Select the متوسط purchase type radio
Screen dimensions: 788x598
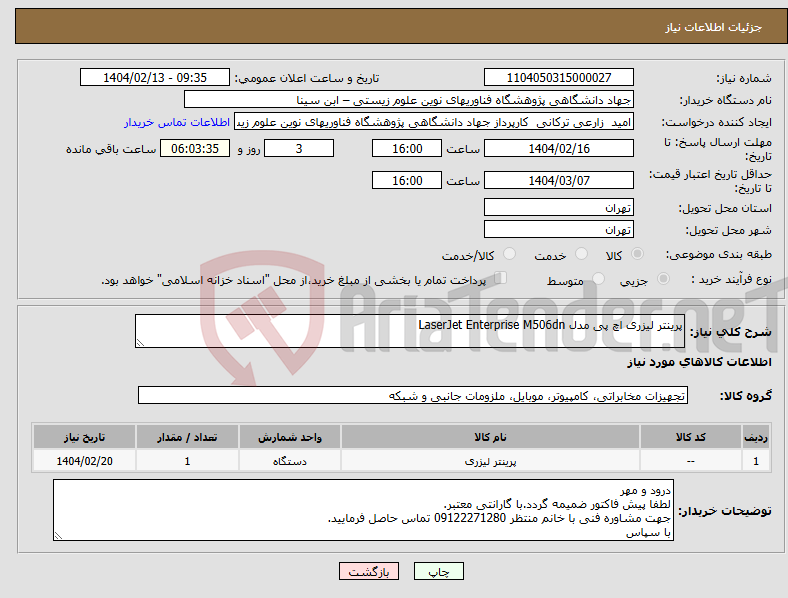click(598, 278)
